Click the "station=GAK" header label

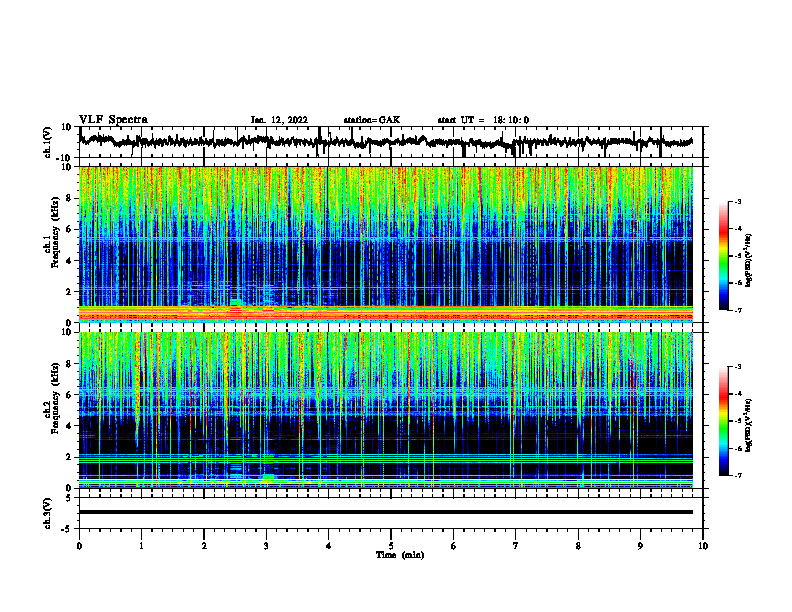pos(372,120)
